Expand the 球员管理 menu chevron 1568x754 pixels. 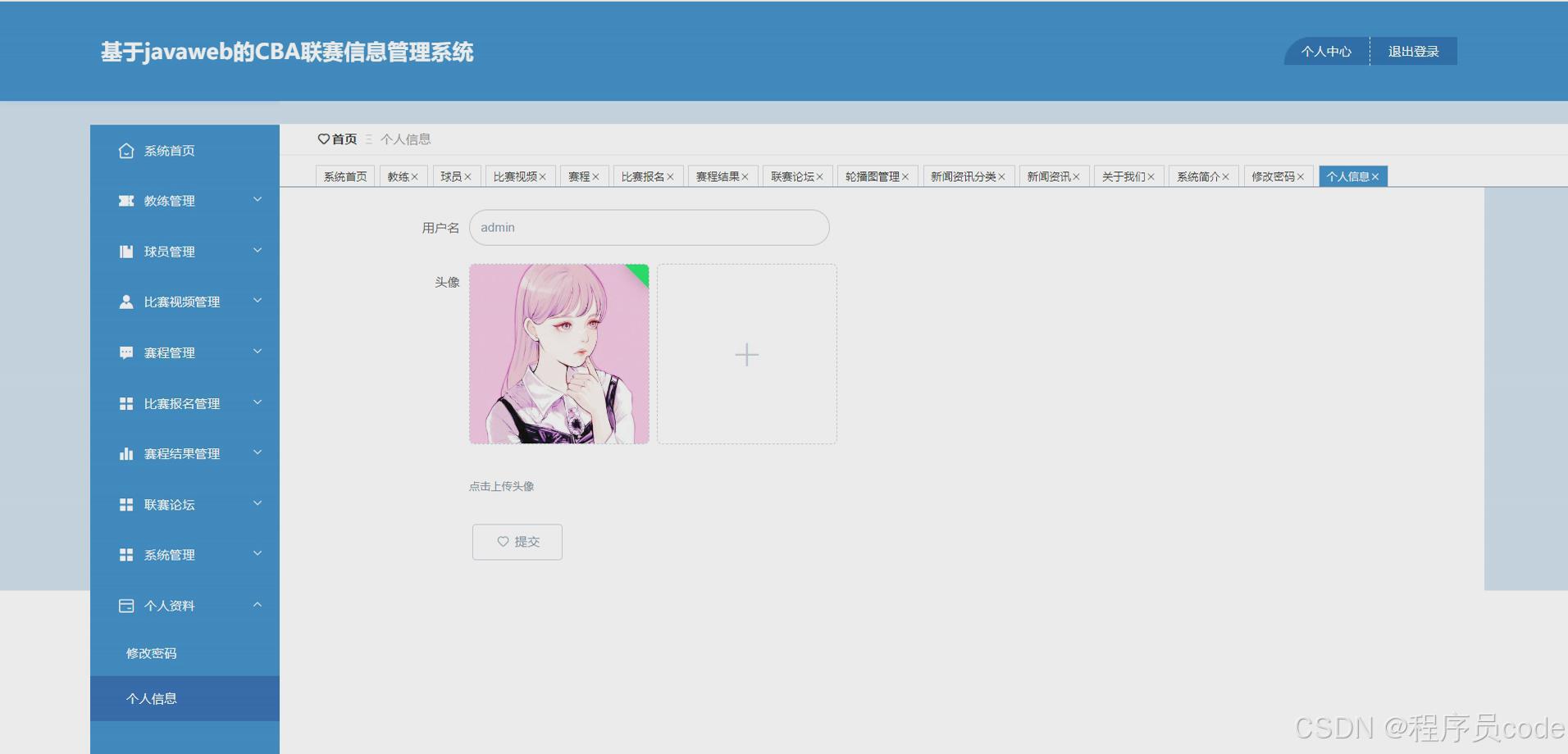coord(258,250)
